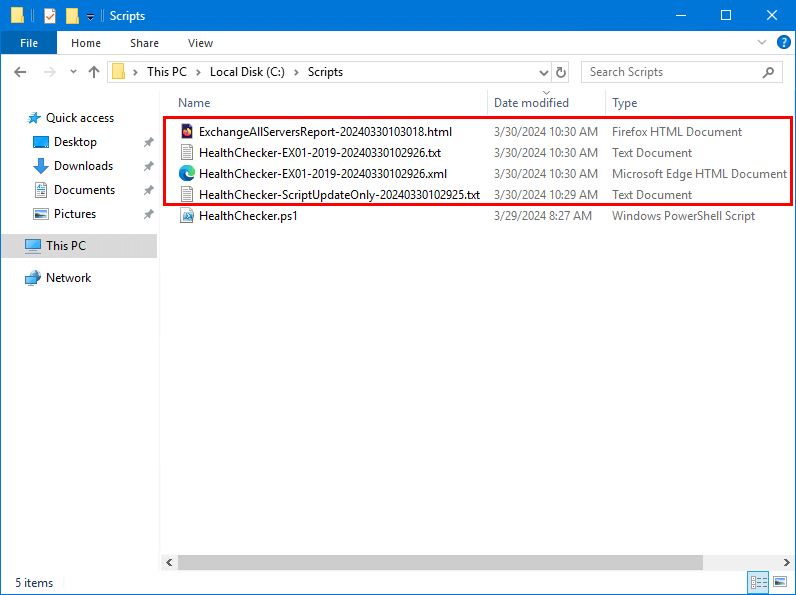Click Scripts in the address path
The height and width of the screenshot is (595, 796).
click(325, 72)
